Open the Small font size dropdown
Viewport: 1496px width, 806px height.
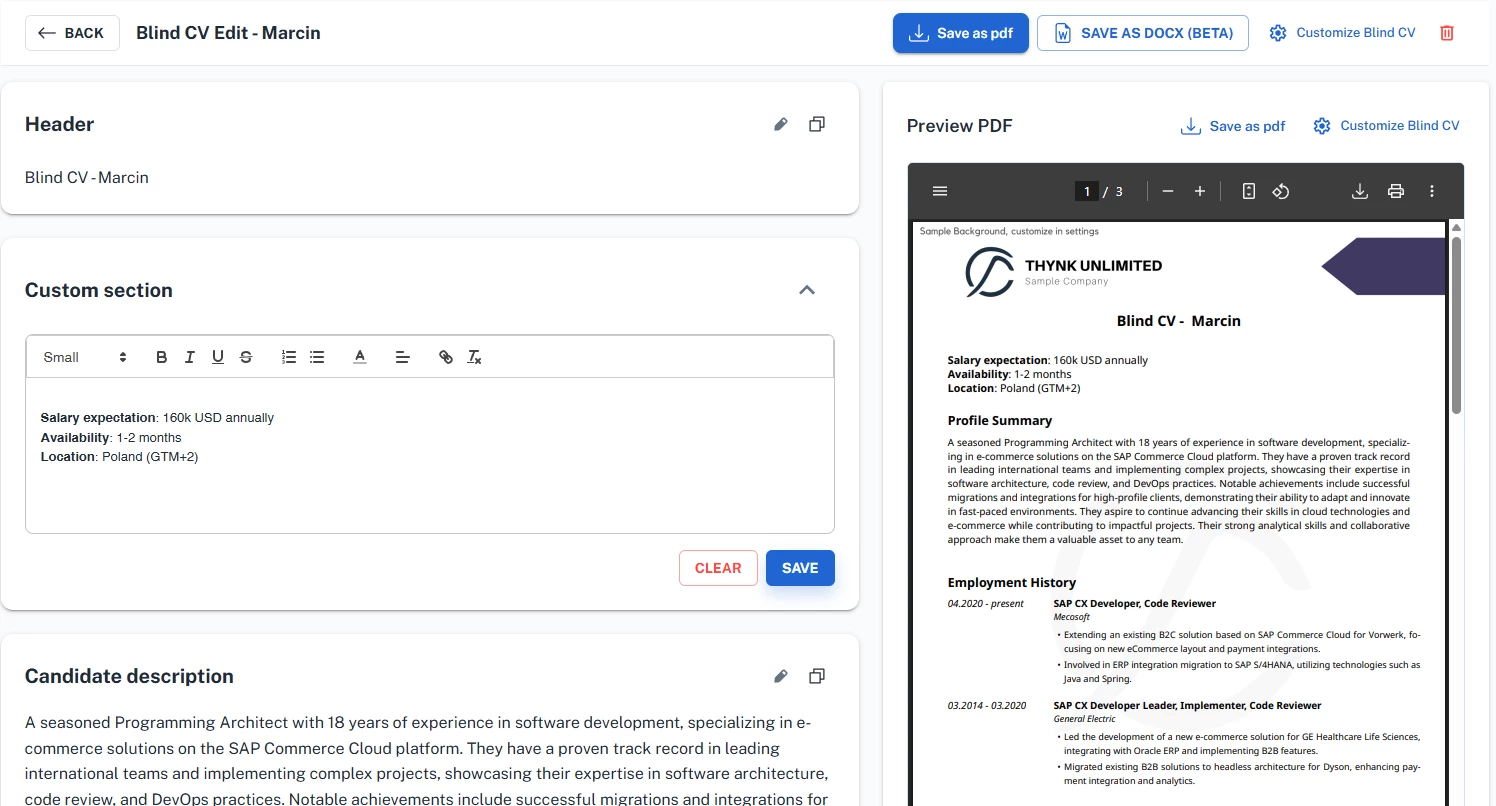(x=85, y=357)
